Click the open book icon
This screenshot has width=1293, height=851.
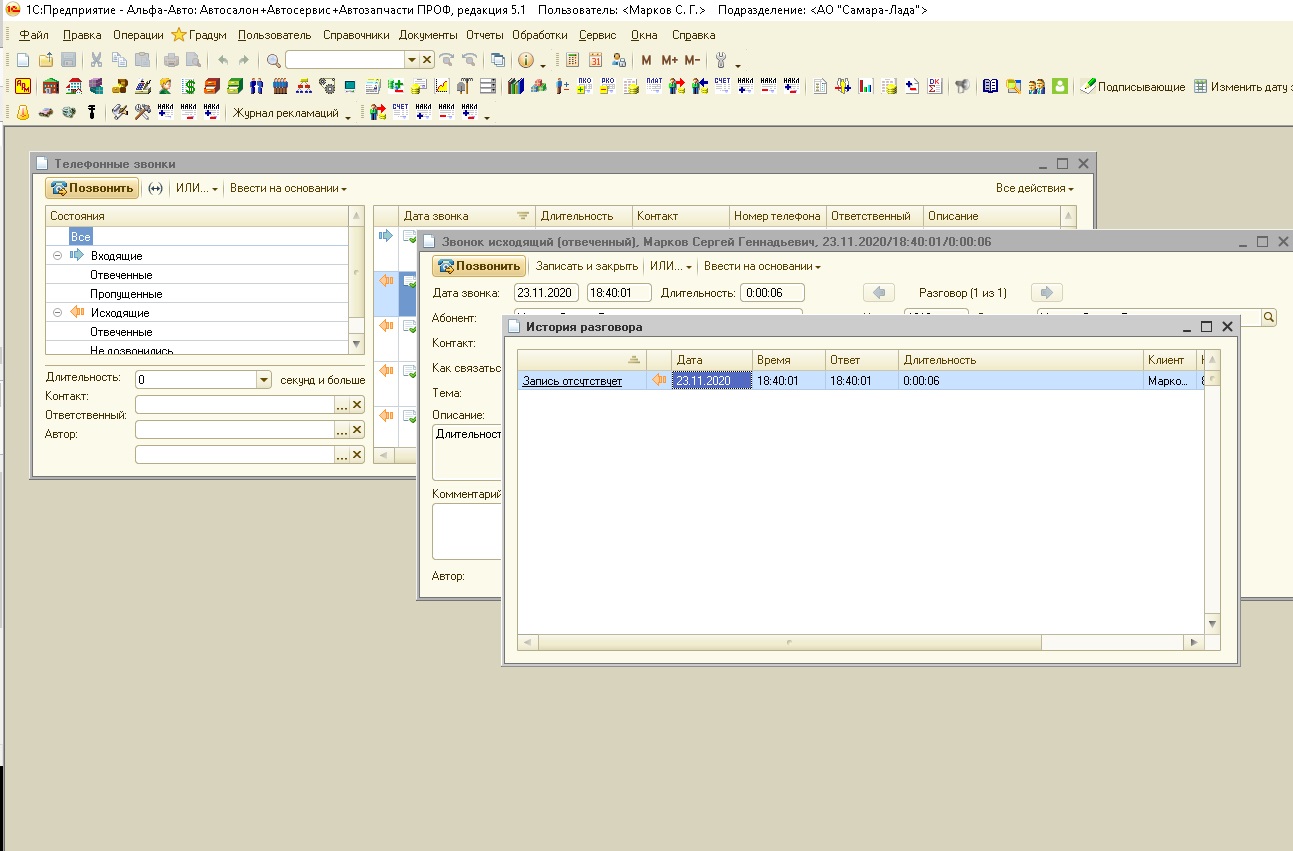989,86
